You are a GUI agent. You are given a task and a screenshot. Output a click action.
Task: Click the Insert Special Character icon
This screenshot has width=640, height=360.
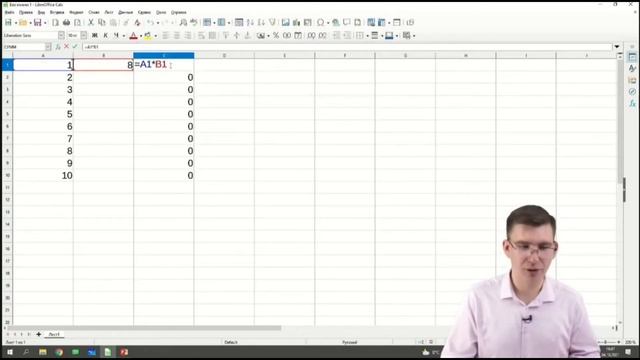tap(320, 22)
